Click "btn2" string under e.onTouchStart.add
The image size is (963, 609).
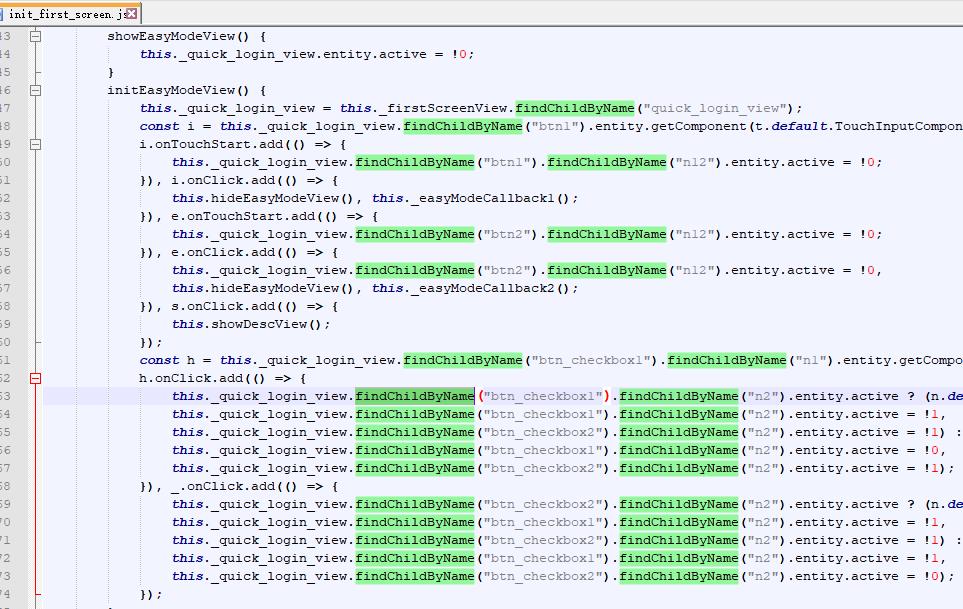pos(507,234)
